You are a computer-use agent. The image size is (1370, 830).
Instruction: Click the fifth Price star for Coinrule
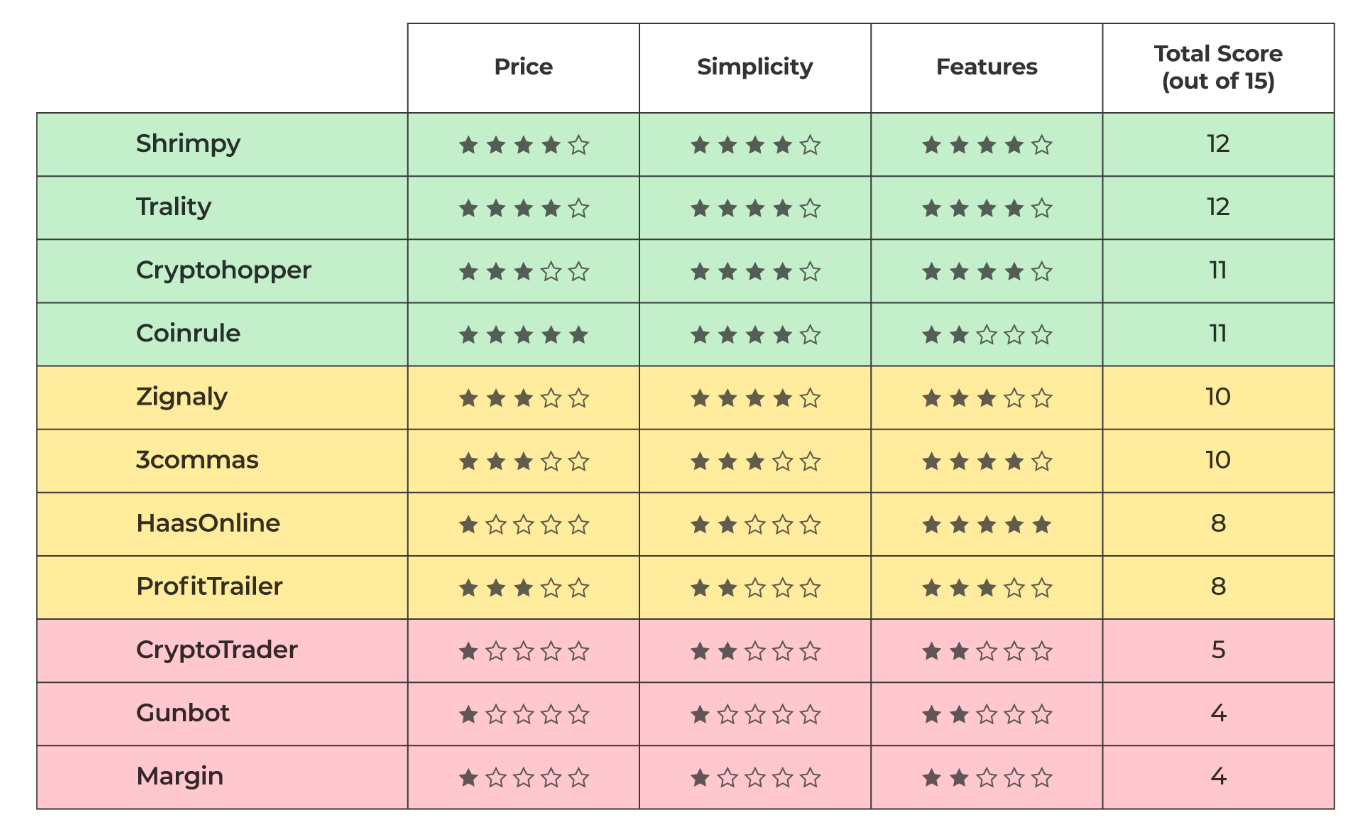[578, 335]
